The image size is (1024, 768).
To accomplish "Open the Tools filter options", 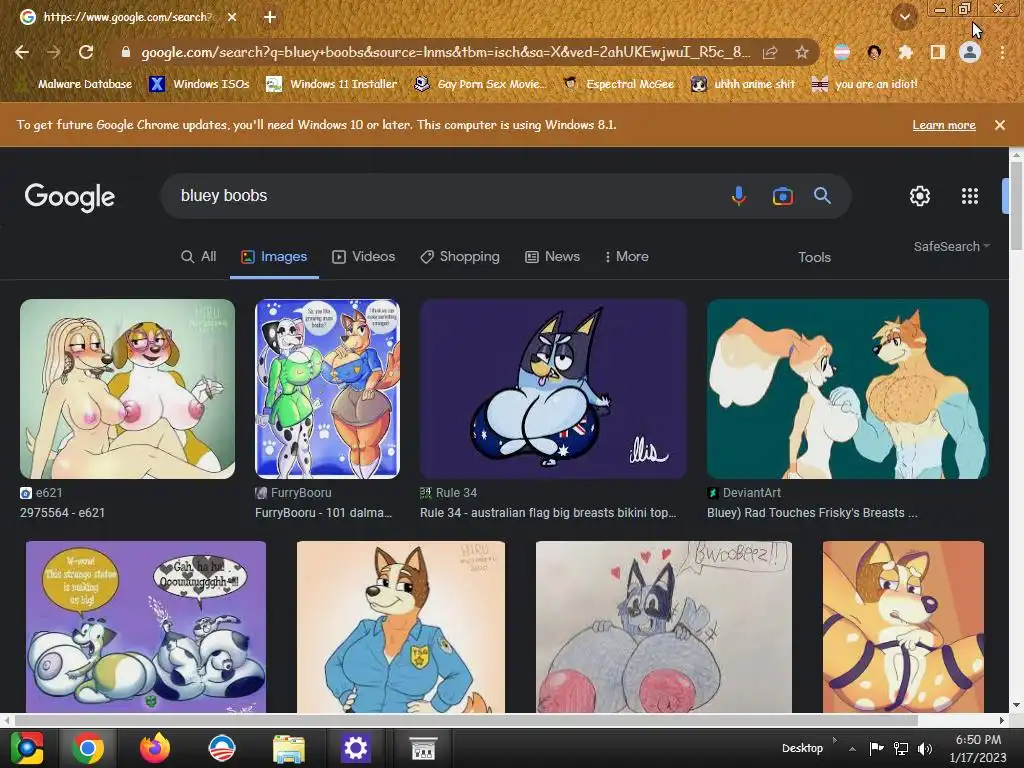I will (x=814, y=257).
